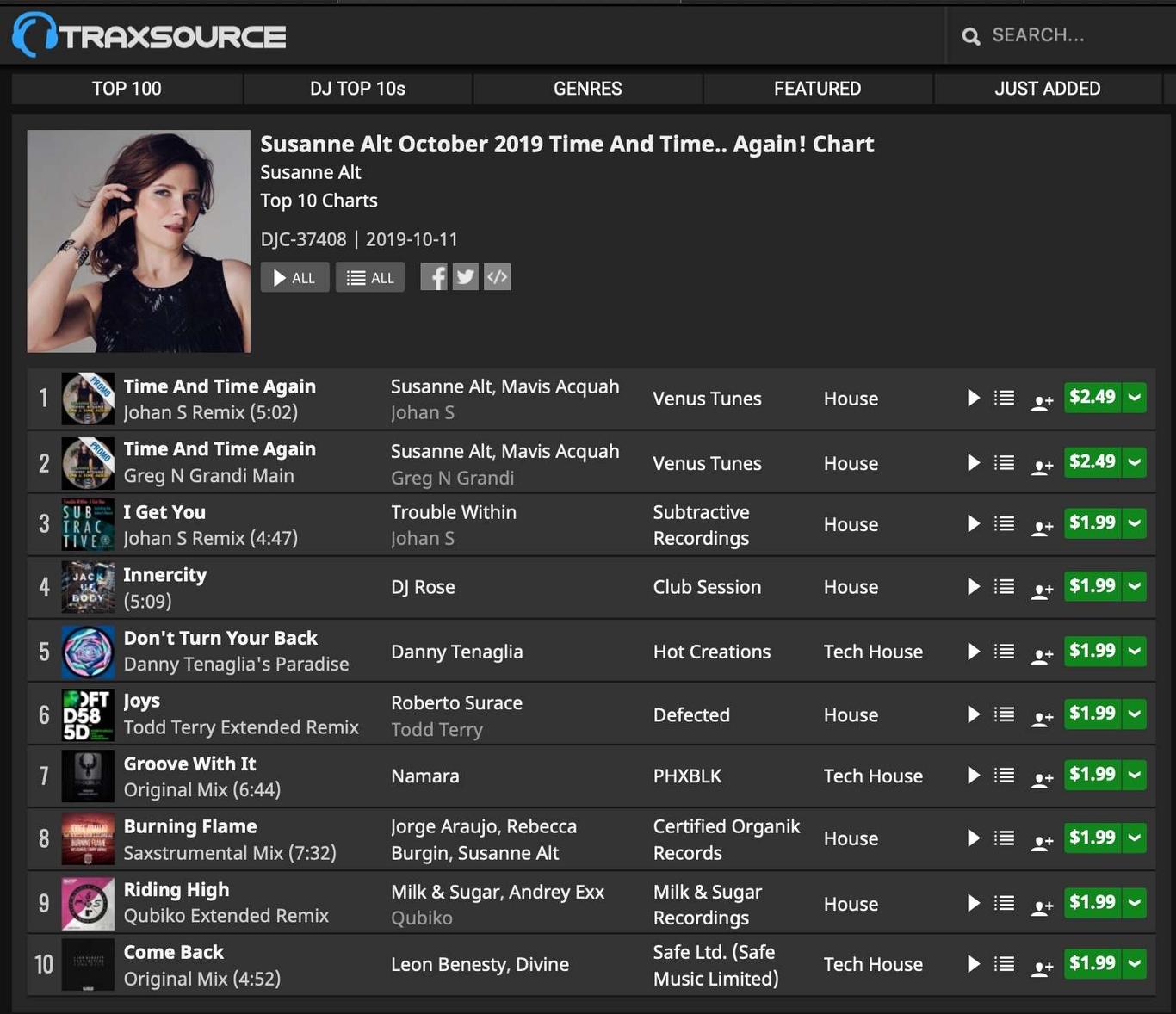The width and height of the screenshot is (1176, 1014).
Task: Open the Defected label link
Action: point(691,714)
